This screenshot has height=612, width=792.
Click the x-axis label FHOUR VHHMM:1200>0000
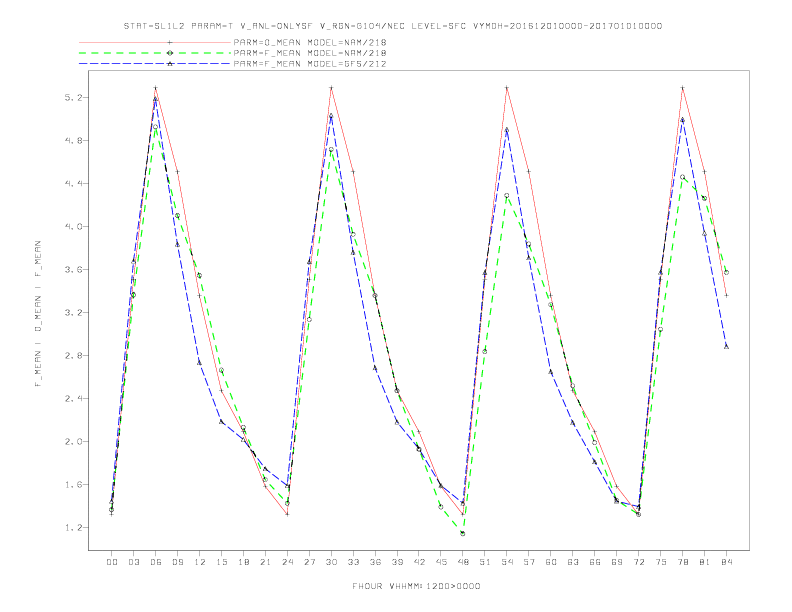(x=416, y=586)
